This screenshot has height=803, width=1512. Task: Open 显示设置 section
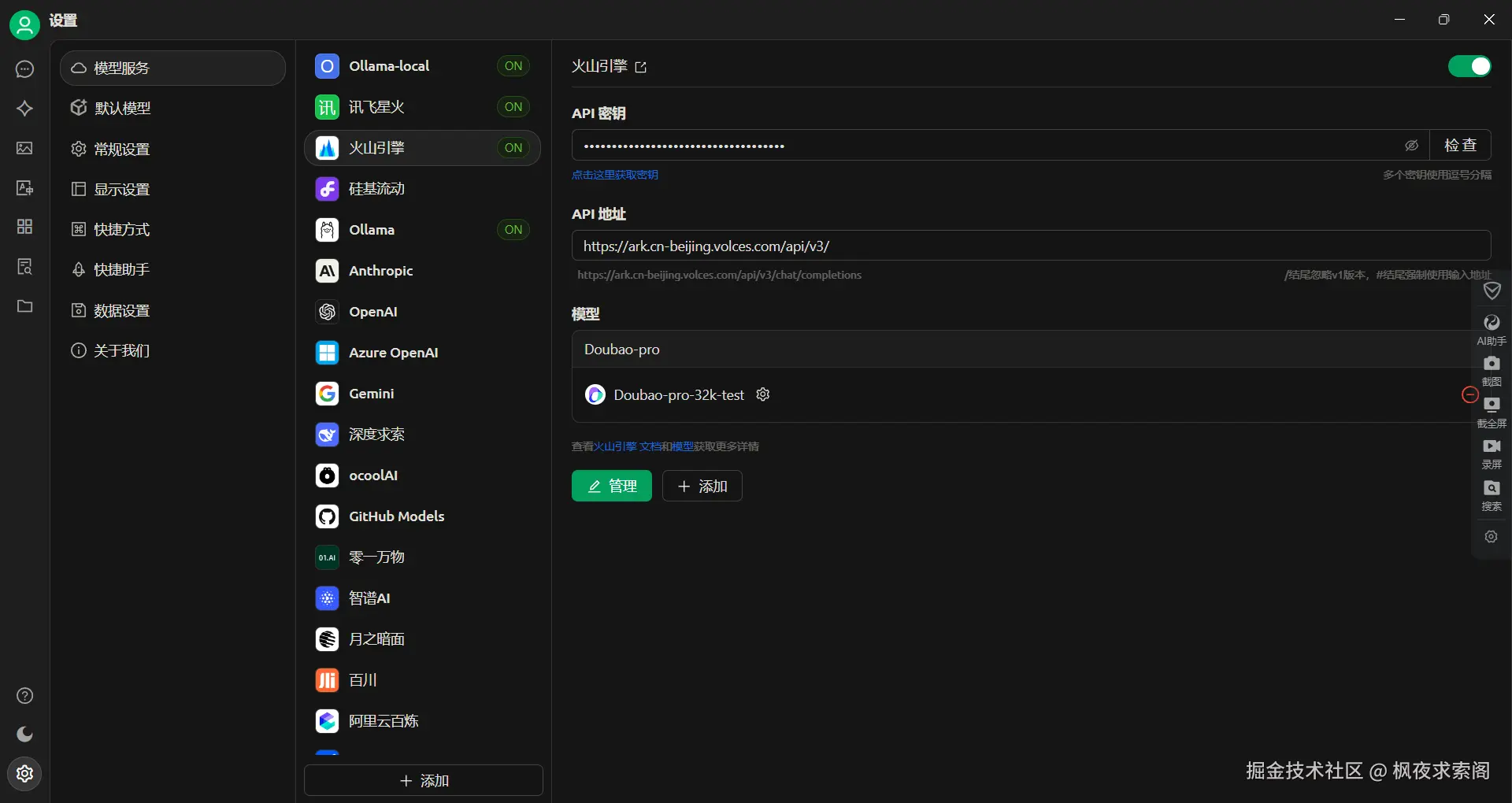click(x=172, y=190)
